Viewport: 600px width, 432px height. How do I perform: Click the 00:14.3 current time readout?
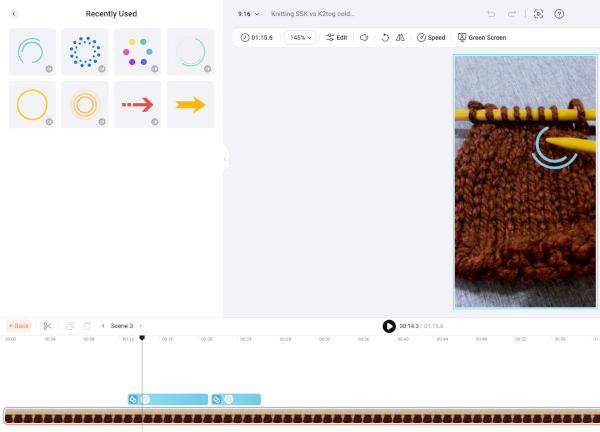409,326
